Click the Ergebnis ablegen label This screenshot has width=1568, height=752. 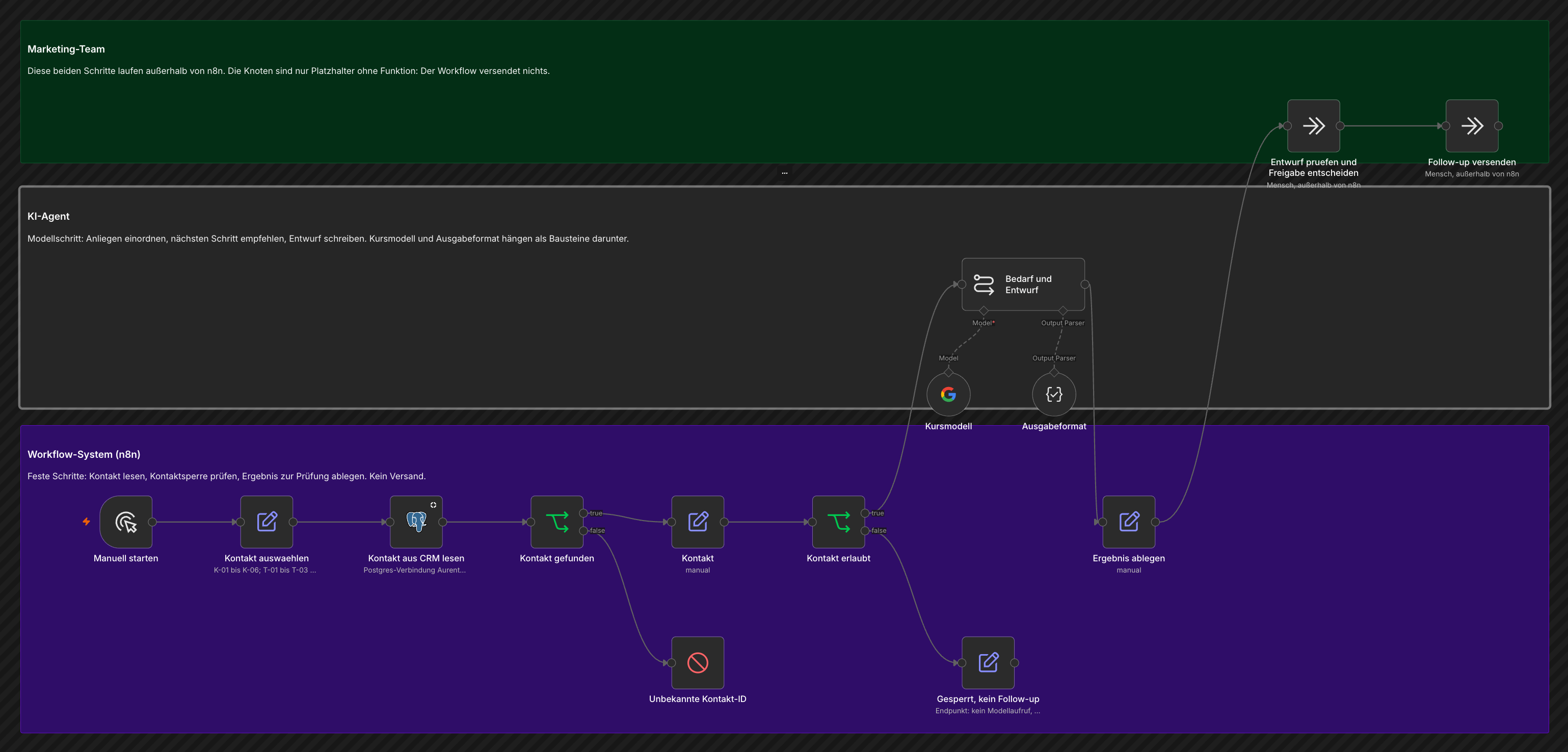click(x=1129, y=558)
